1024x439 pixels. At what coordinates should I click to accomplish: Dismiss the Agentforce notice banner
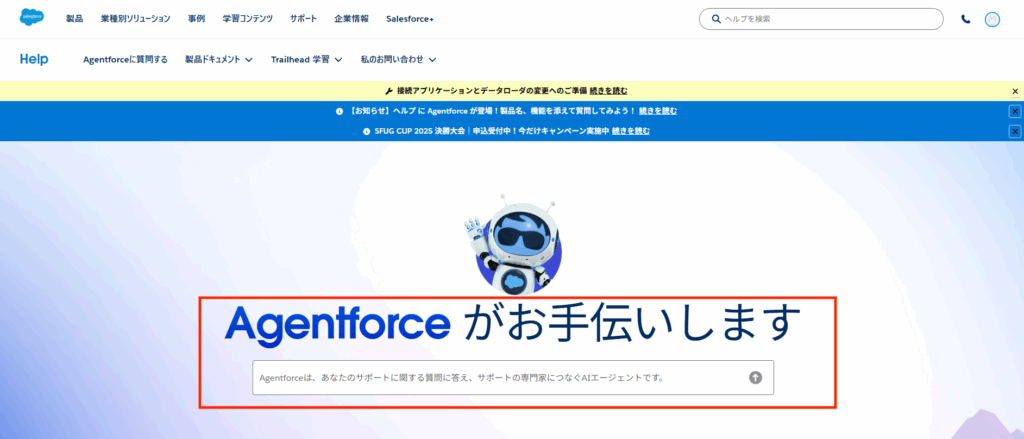pos(1014,111)
